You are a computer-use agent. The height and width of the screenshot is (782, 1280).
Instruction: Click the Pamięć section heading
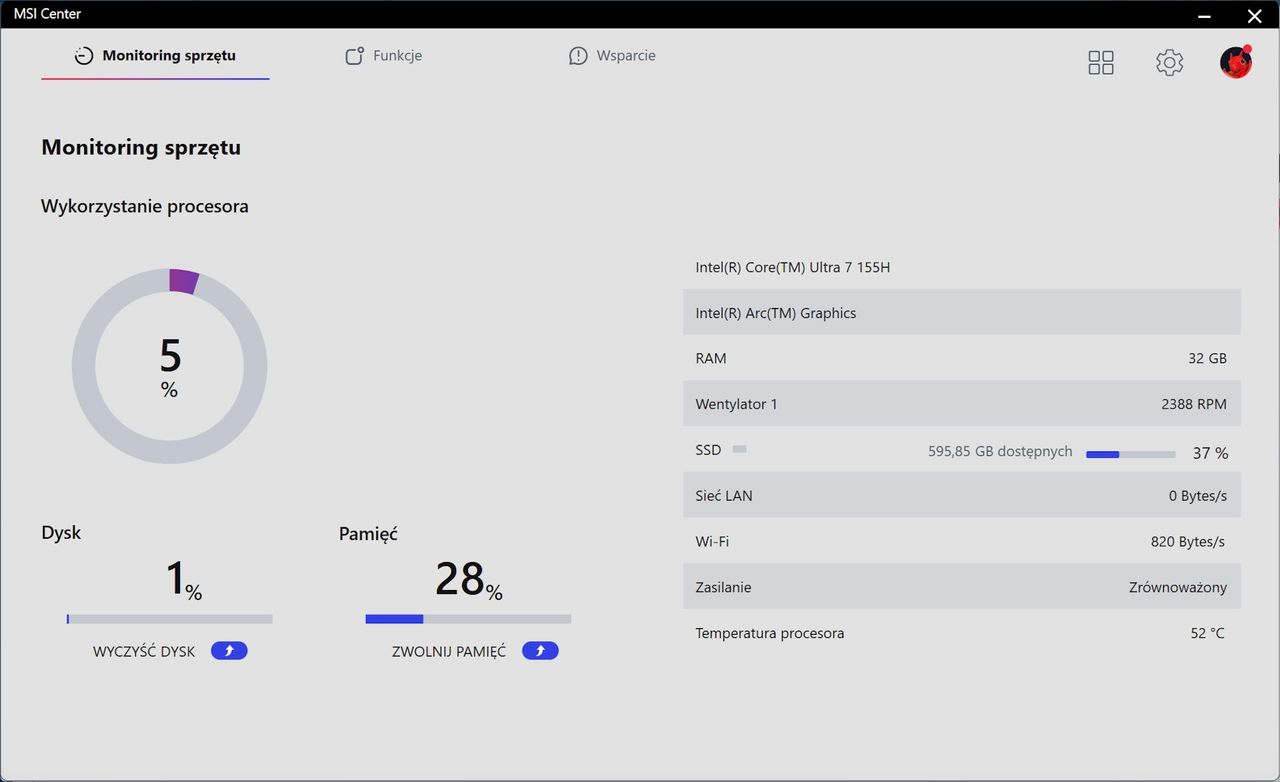click(368, 534)
